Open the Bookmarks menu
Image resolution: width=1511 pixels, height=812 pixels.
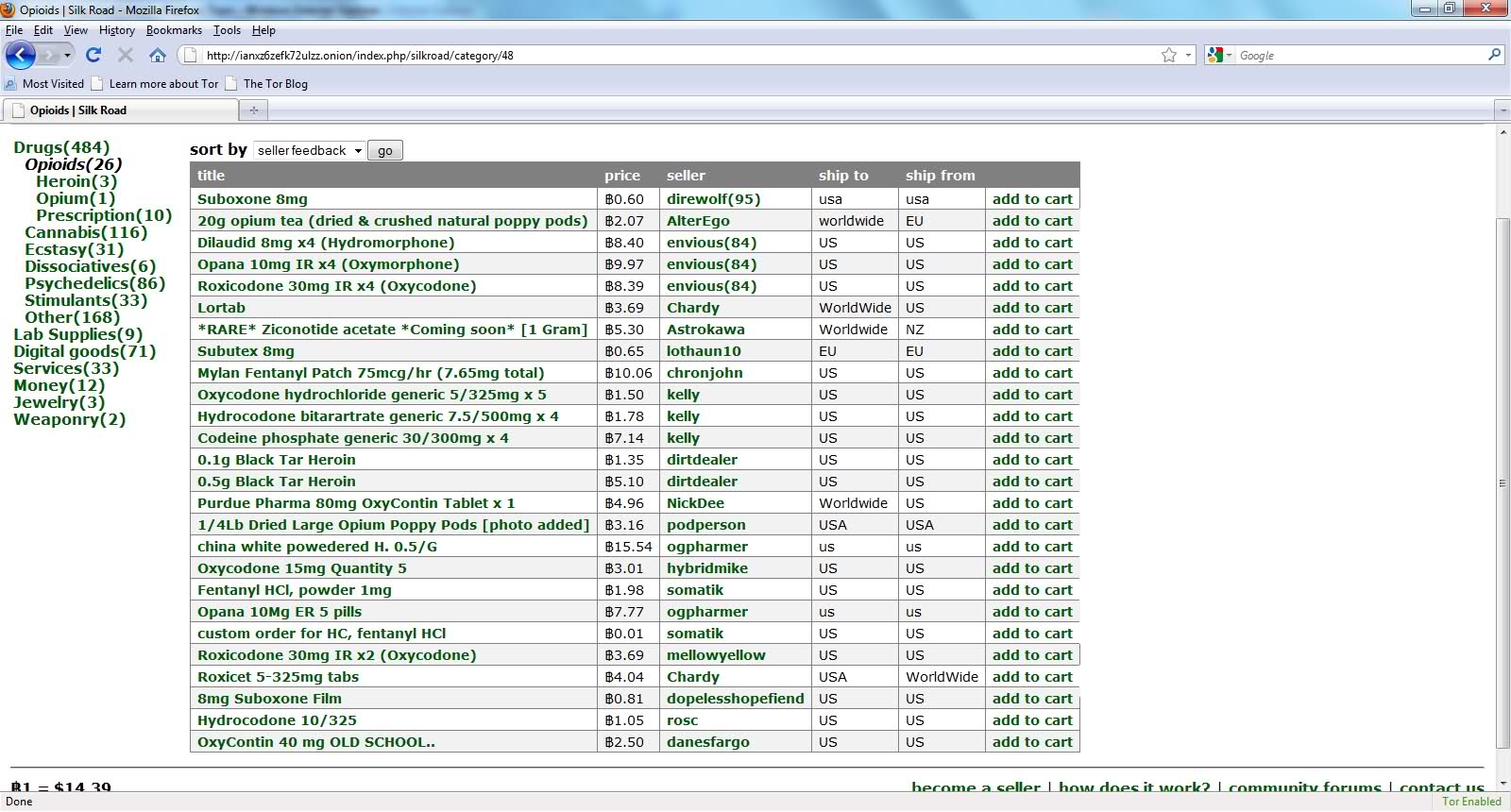pos(174,30)
